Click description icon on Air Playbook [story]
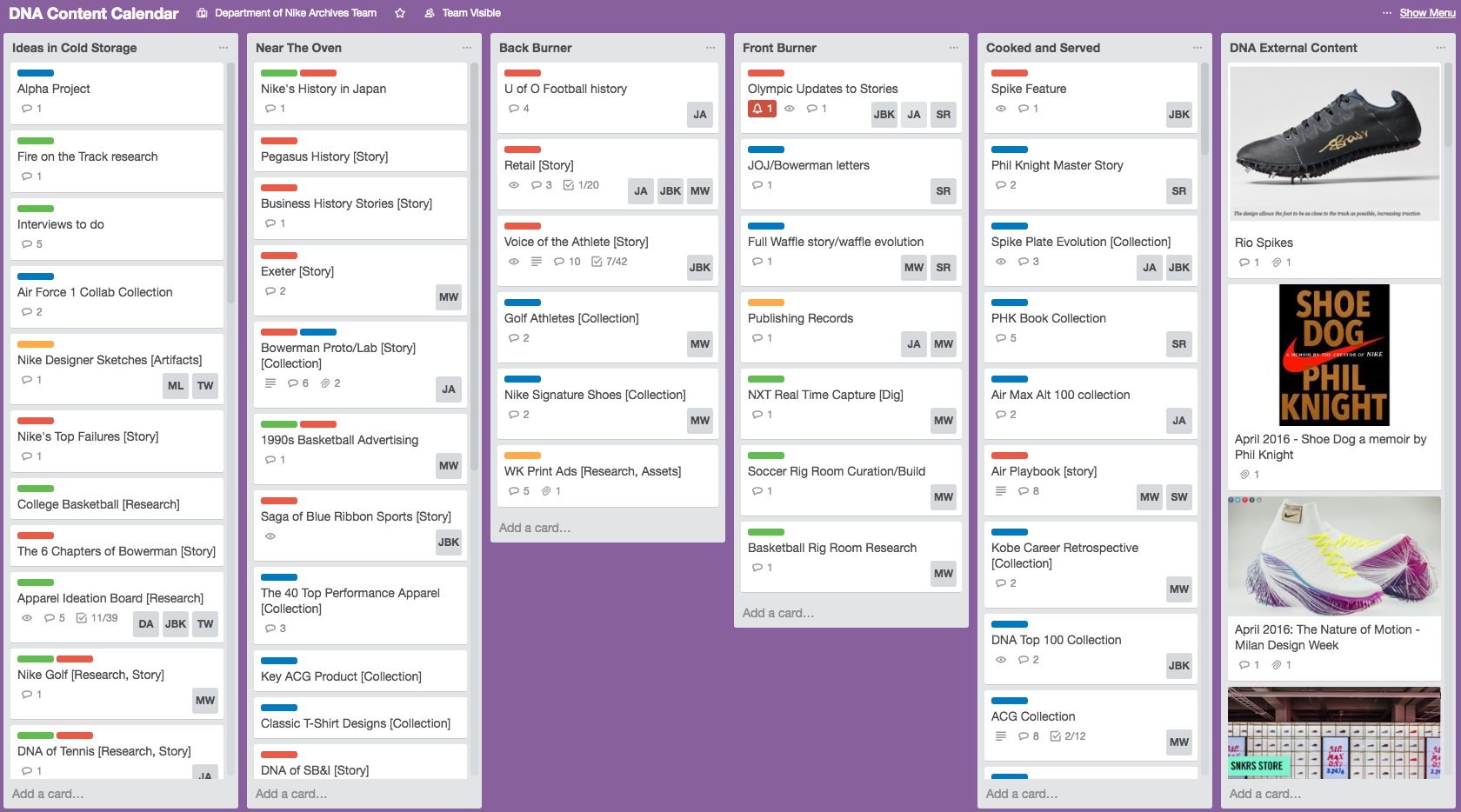 point(1001,491)
